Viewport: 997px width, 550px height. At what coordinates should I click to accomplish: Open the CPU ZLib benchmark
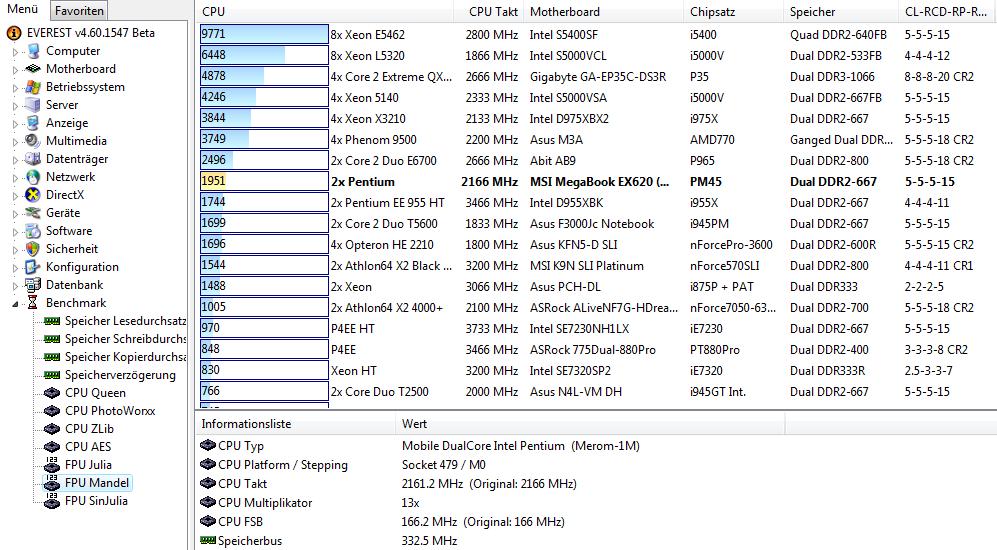(x=89, y=429)
